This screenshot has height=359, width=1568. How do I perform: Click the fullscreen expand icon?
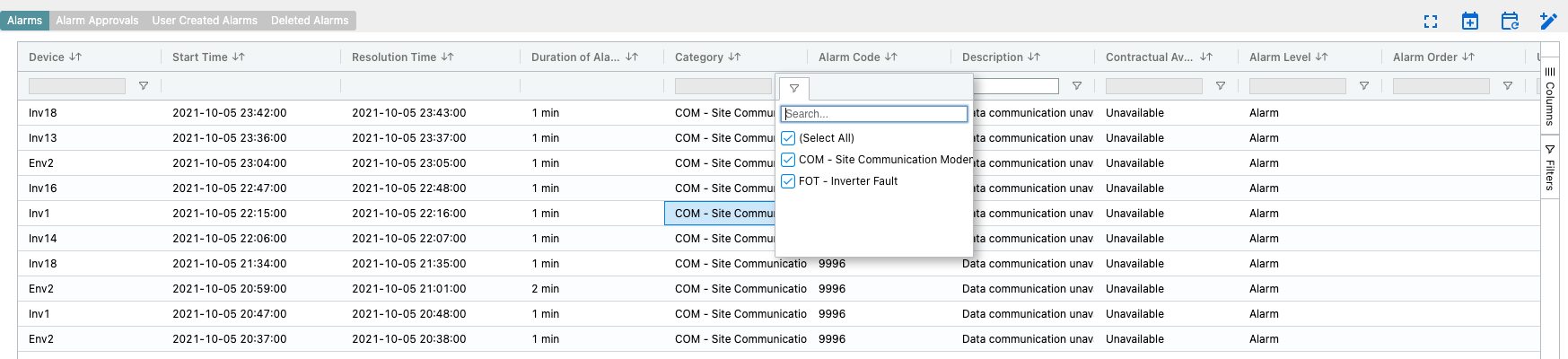pyautogui.click(x=1431, y=22)
